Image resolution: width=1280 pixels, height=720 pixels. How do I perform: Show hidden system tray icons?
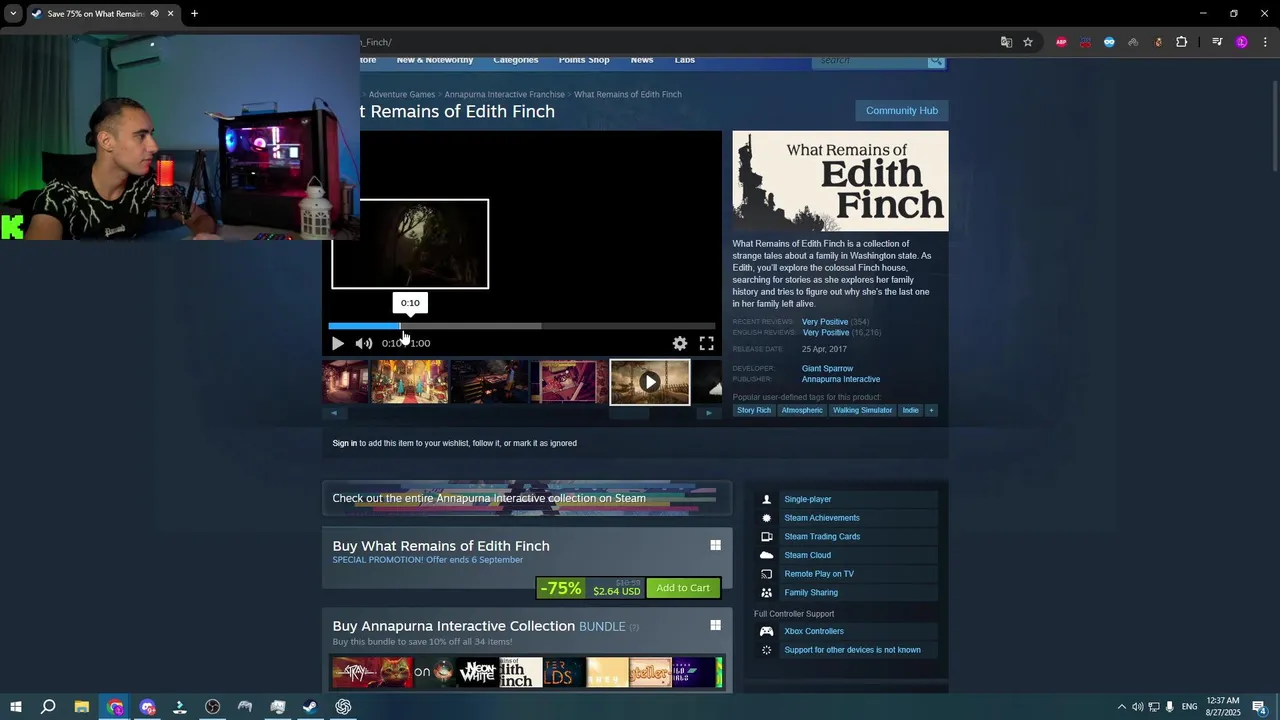(x=1121, y=707)
